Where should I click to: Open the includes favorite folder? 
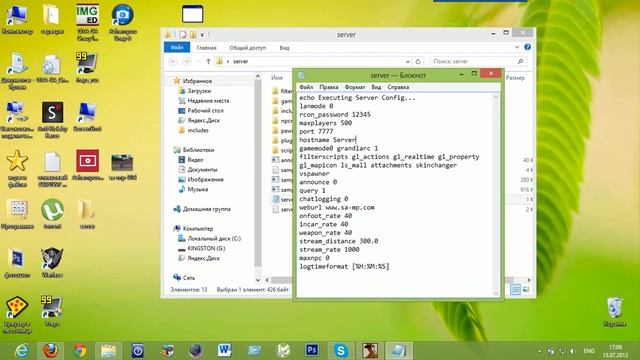click(x=198, y=130)
